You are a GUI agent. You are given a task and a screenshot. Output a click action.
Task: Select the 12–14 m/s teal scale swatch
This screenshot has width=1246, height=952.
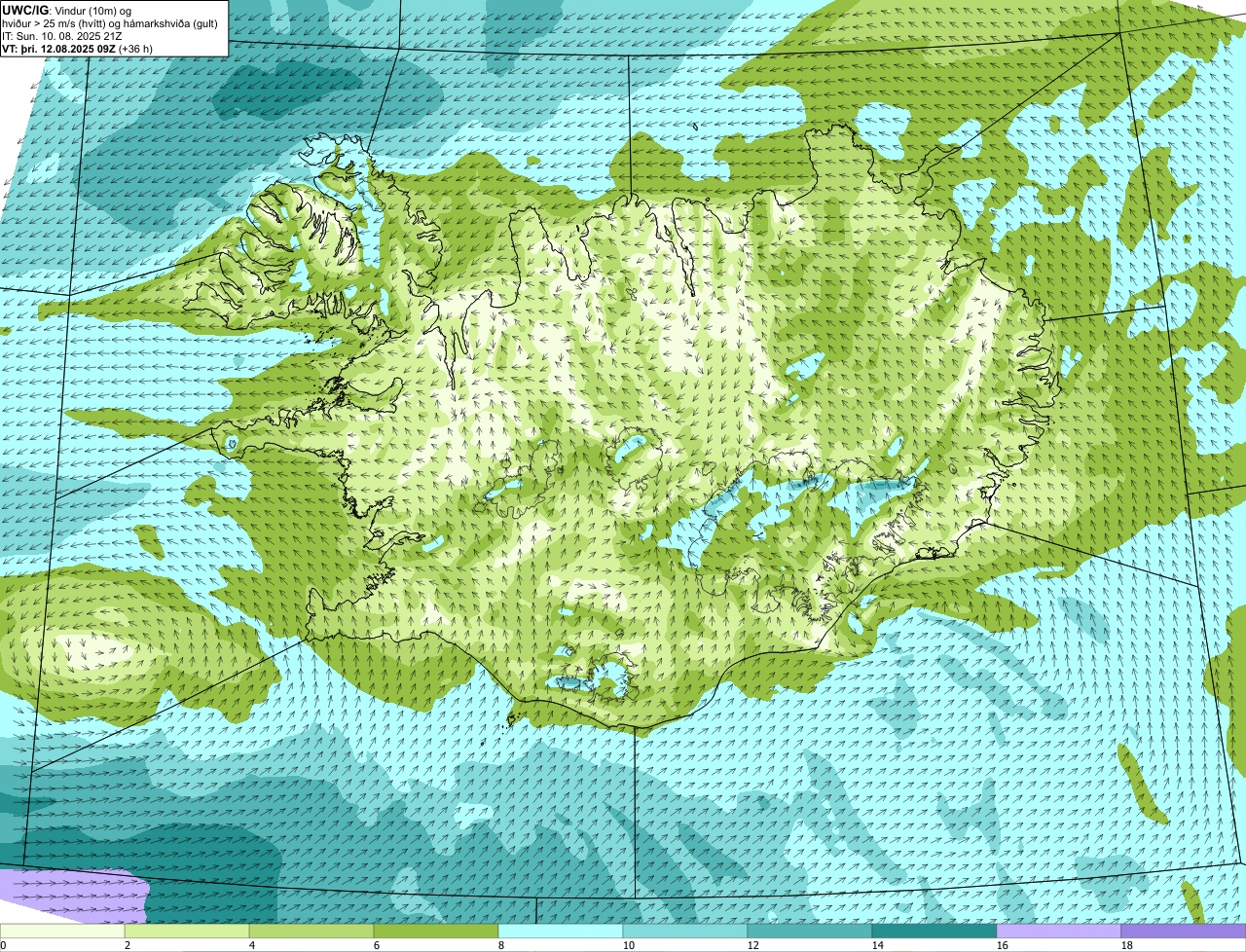coord(810,931)
